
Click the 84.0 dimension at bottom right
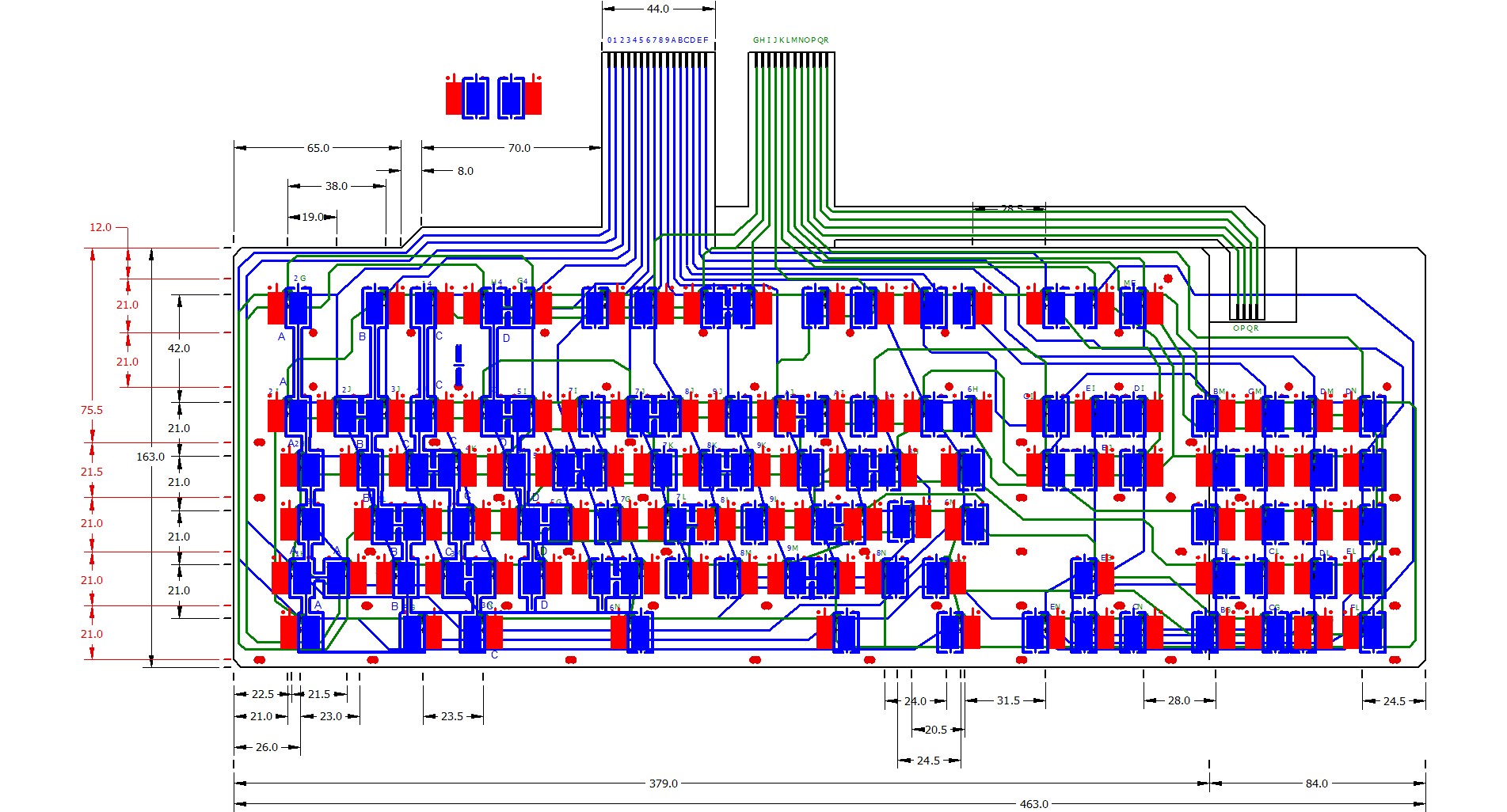[x=1316, y=784]
